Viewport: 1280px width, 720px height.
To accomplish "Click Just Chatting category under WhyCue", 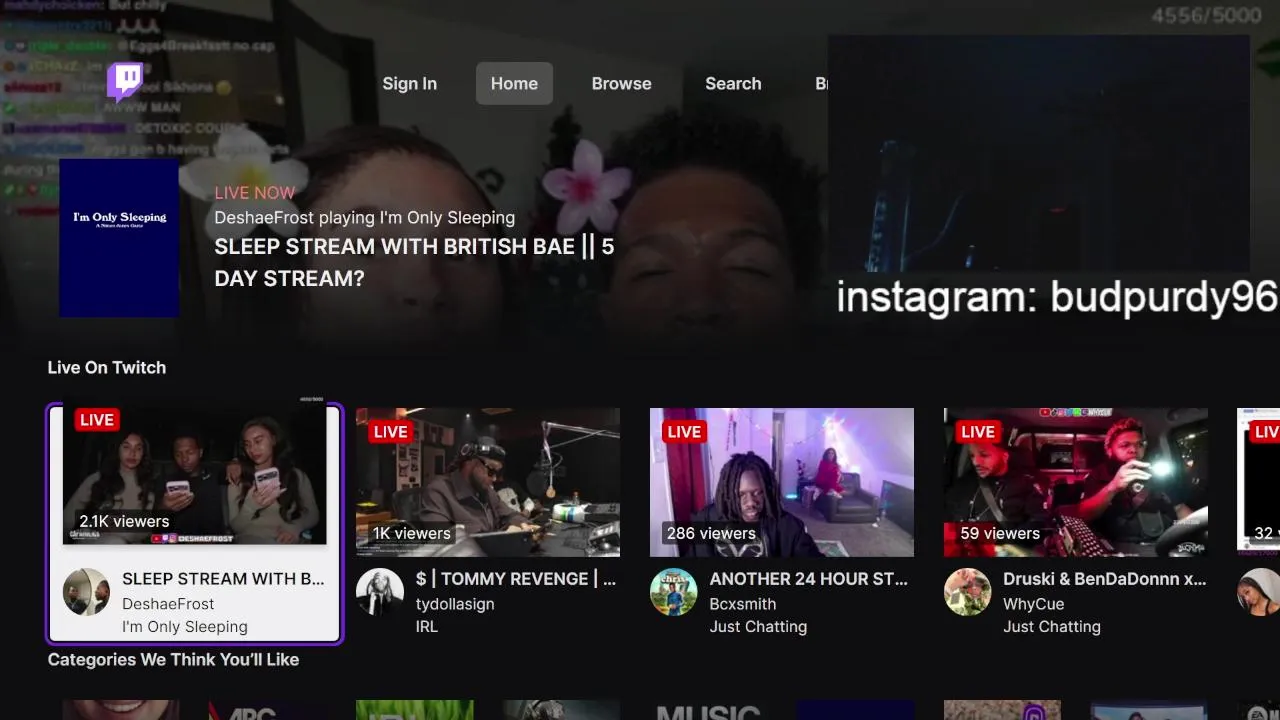I will pos(1052,627).
